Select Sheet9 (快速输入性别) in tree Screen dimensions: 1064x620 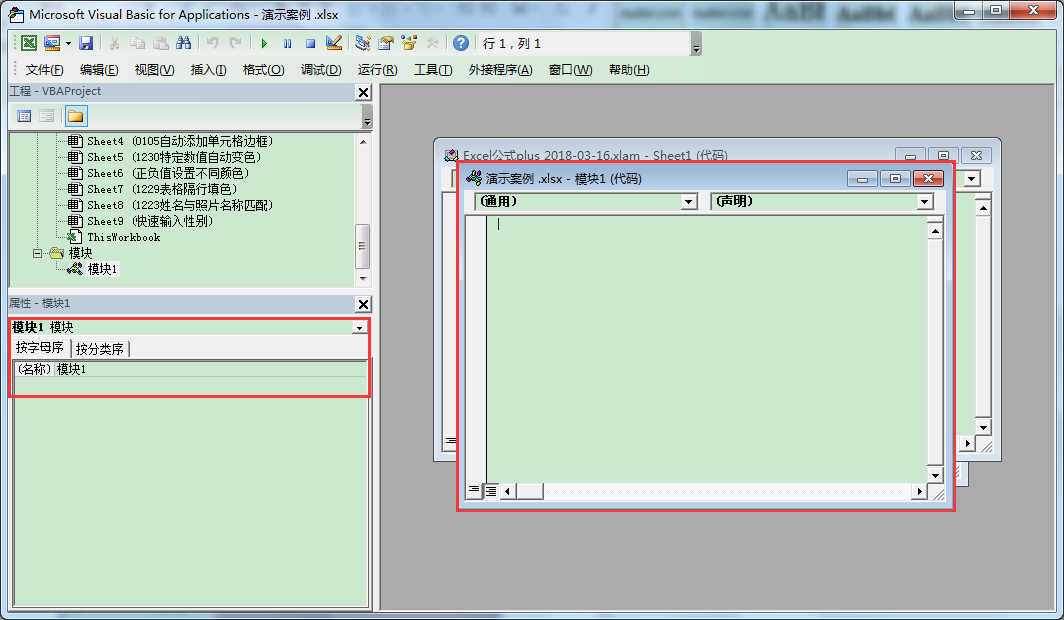click(150, 221)
